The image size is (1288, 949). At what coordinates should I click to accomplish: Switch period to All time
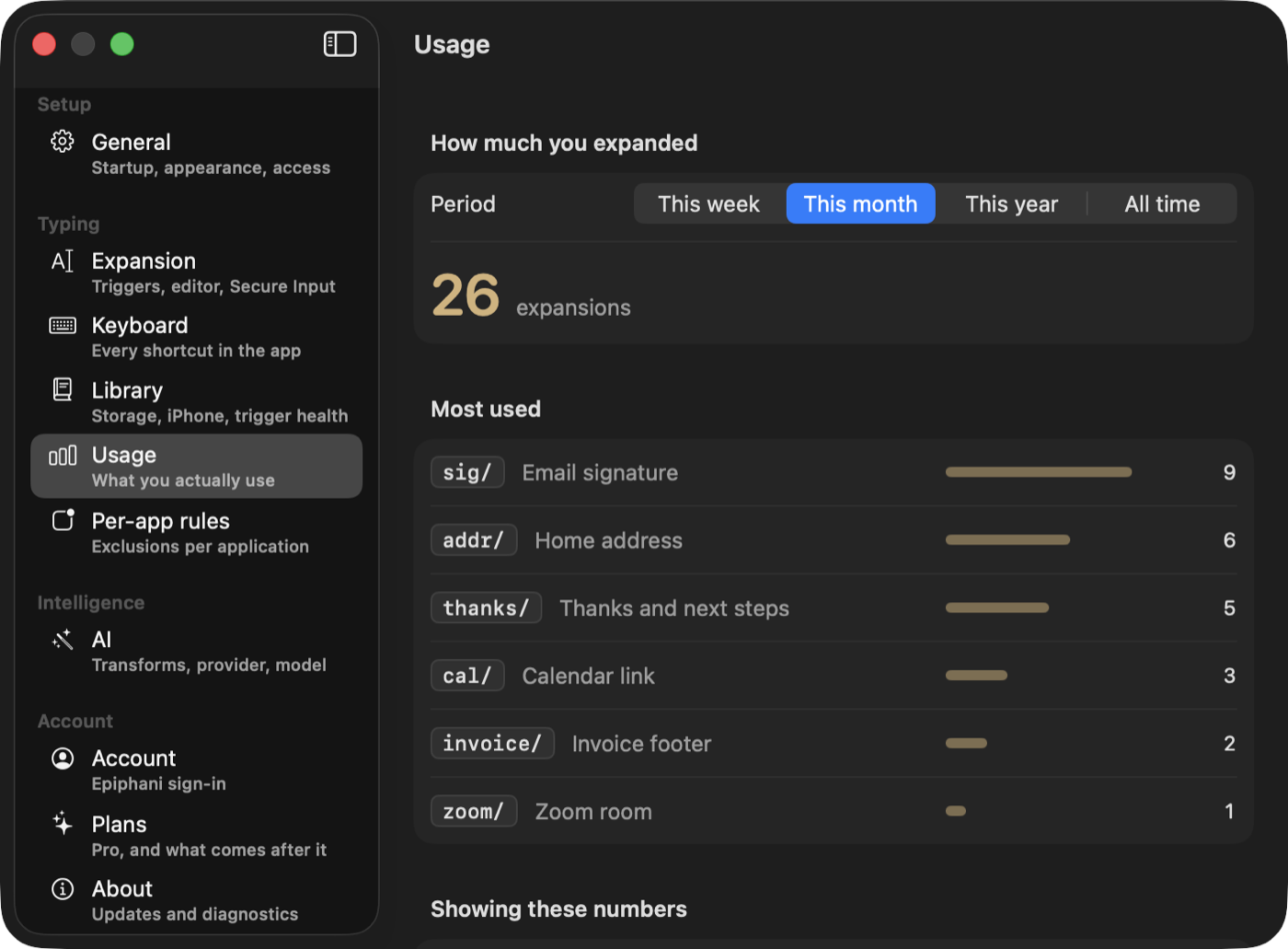coord(1162,203)
